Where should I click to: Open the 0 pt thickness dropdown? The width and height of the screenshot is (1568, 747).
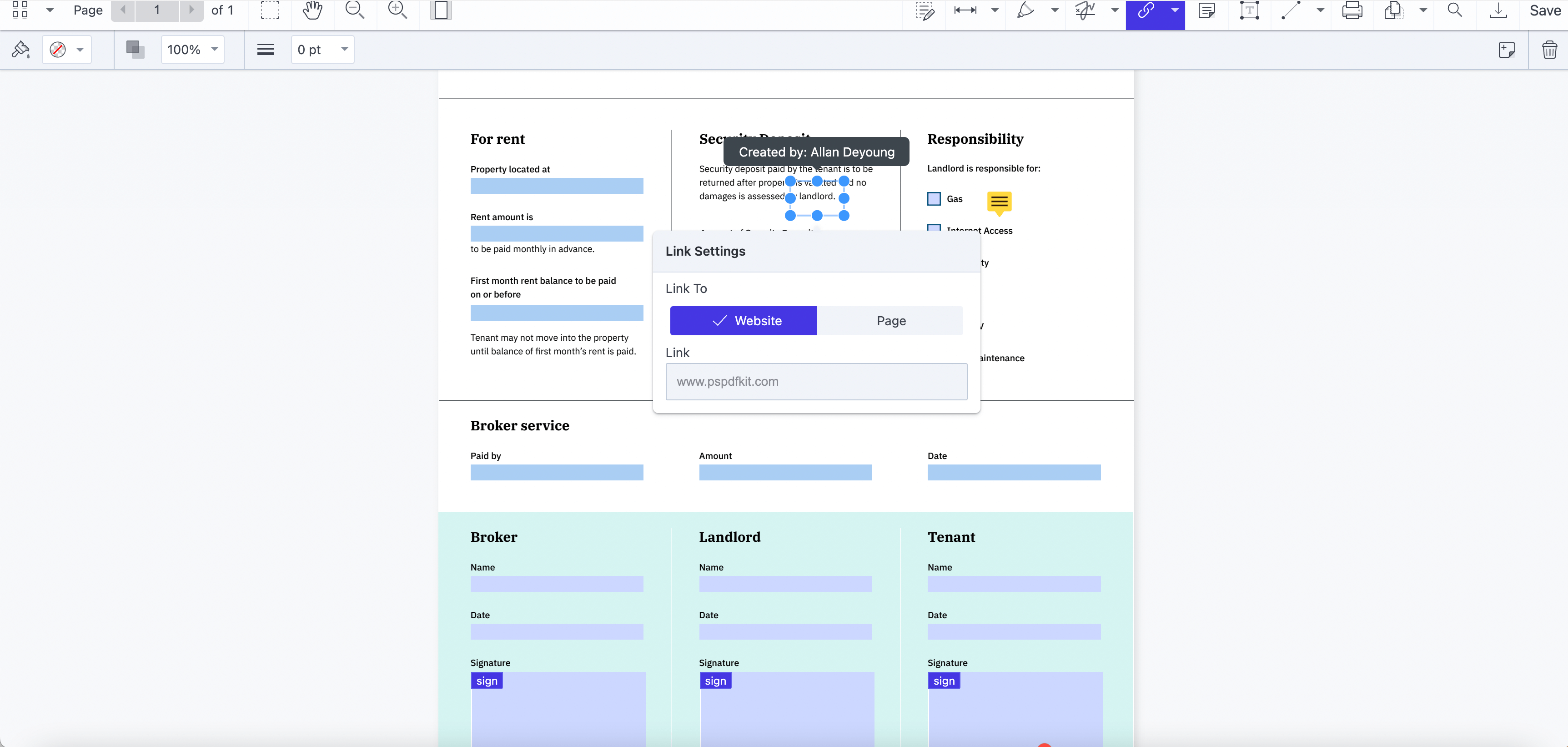(322, 49)
